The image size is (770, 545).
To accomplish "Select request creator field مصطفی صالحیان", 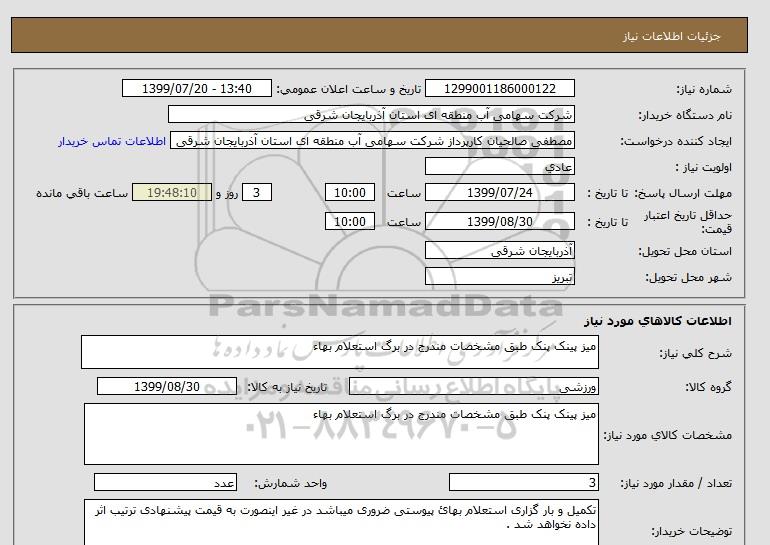I will coord(372,141).
